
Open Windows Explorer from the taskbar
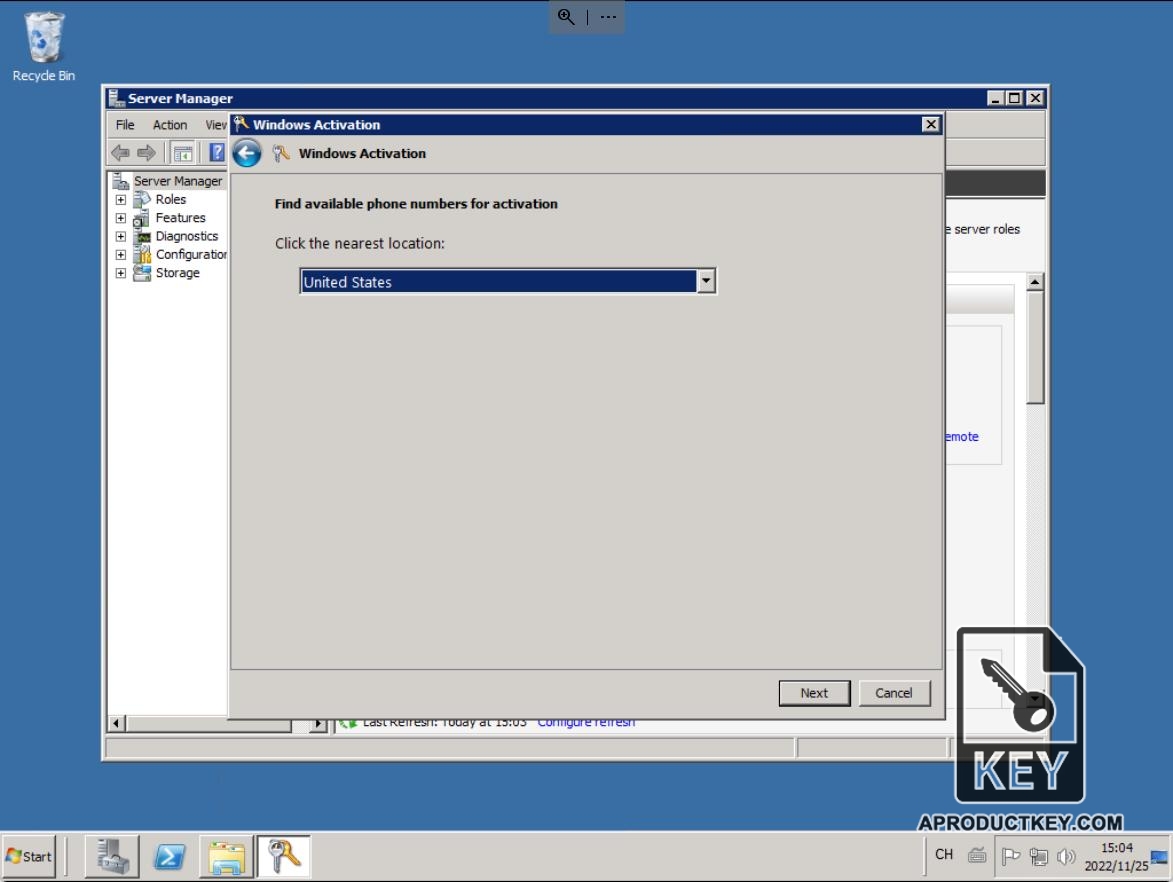coord(227,857)
